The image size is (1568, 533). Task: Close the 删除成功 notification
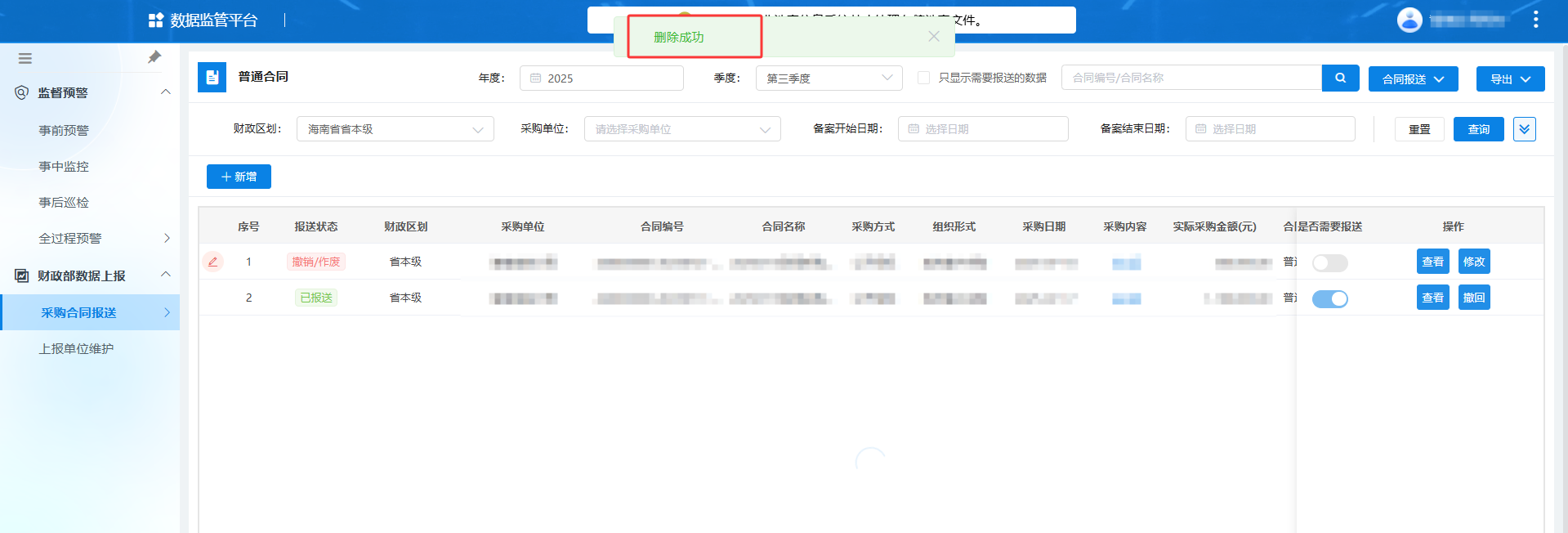pyautogui.click(x=934, y=37)
